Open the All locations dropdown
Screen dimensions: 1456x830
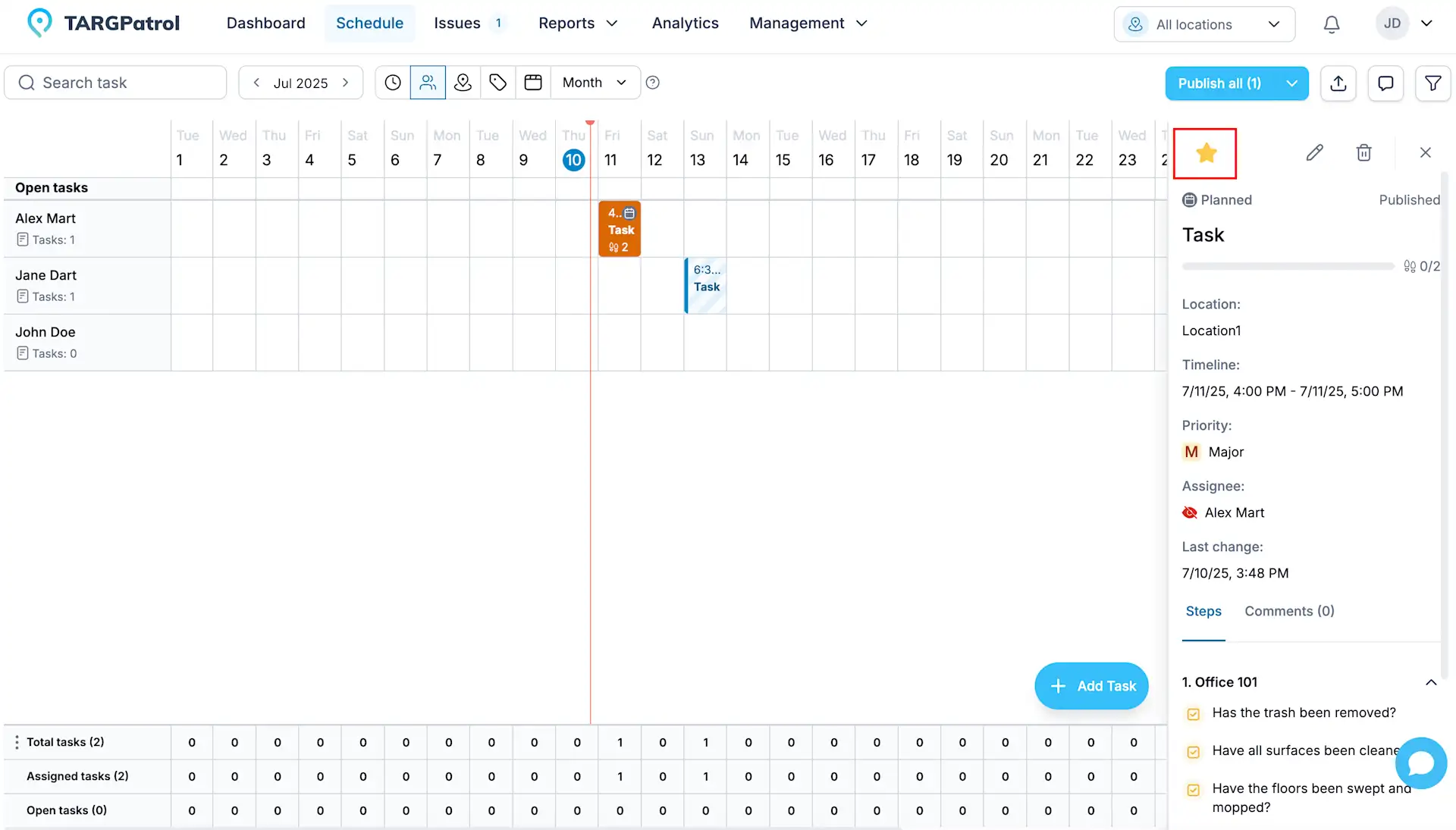(x=1203, y=24)
